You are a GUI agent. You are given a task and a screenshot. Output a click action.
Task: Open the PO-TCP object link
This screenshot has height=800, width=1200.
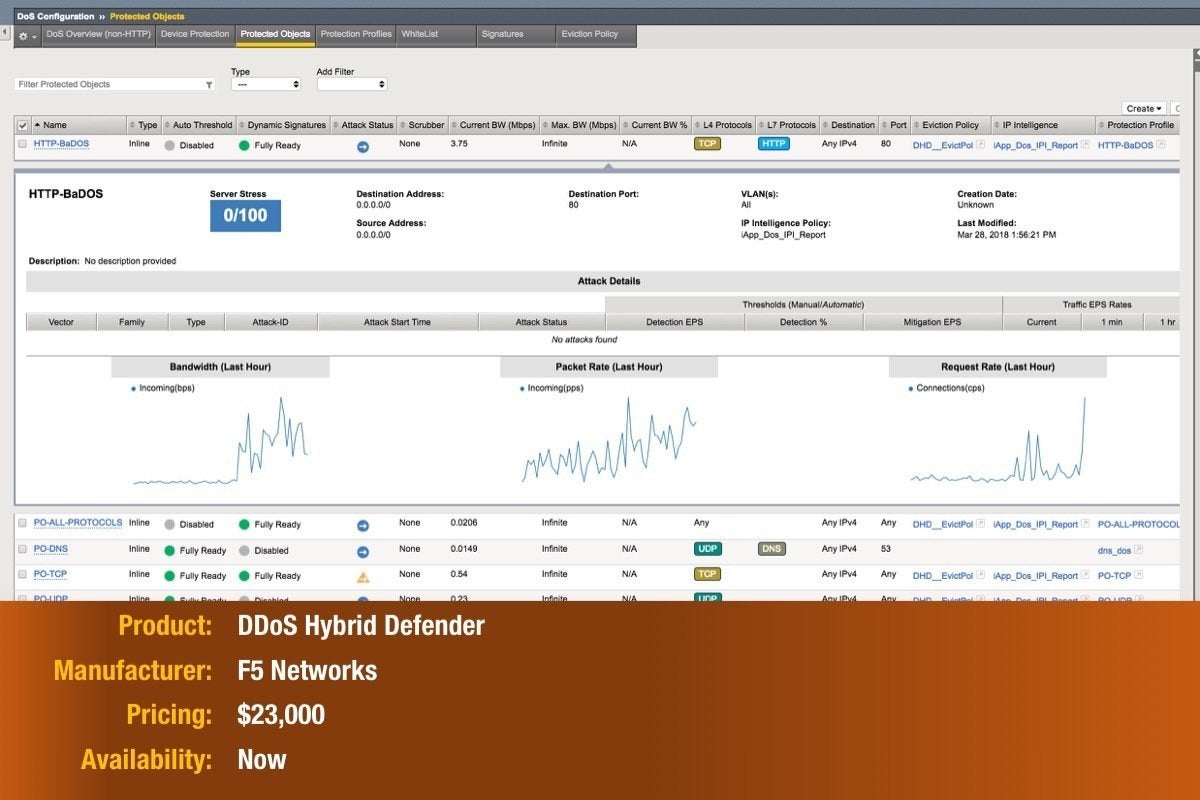(x=50, y=575)
